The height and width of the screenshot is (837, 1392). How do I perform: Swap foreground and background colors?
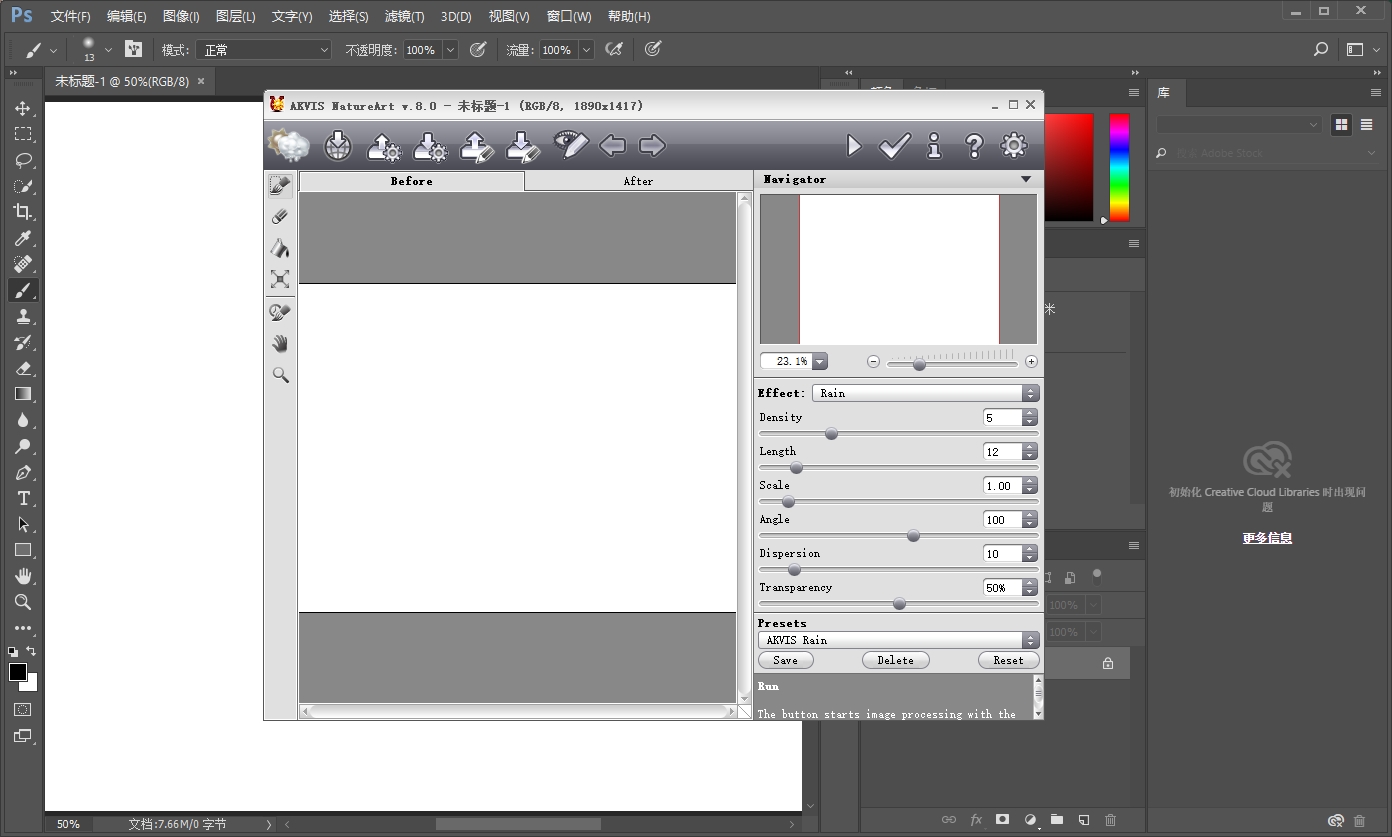click(31, 651)
